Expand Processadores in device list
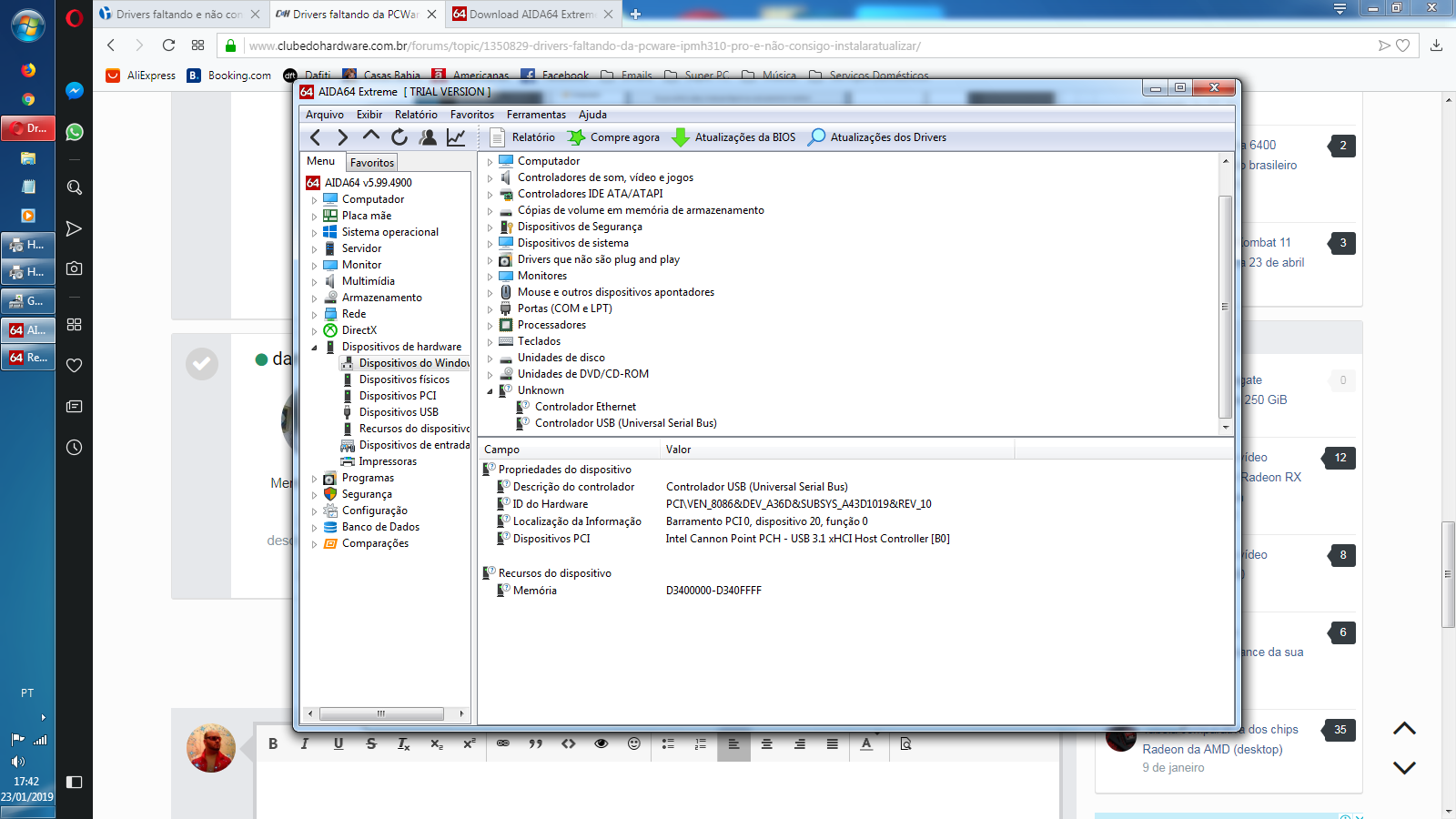 (x=490, y=326)
